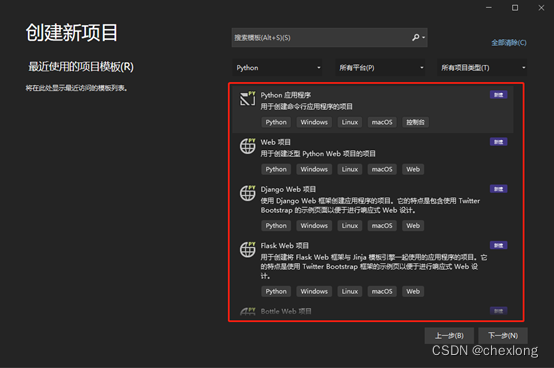Click Python tag under Django Web 项目

tap(276, 225)
